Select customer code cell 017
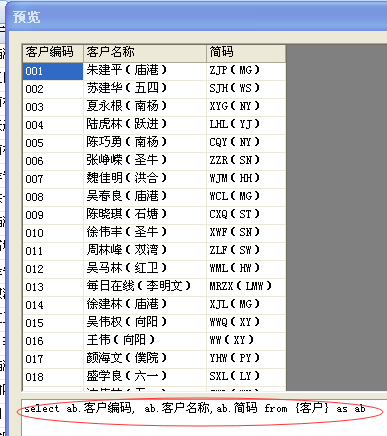Viewport: 387px width, 436px height. tap(53, 359)
